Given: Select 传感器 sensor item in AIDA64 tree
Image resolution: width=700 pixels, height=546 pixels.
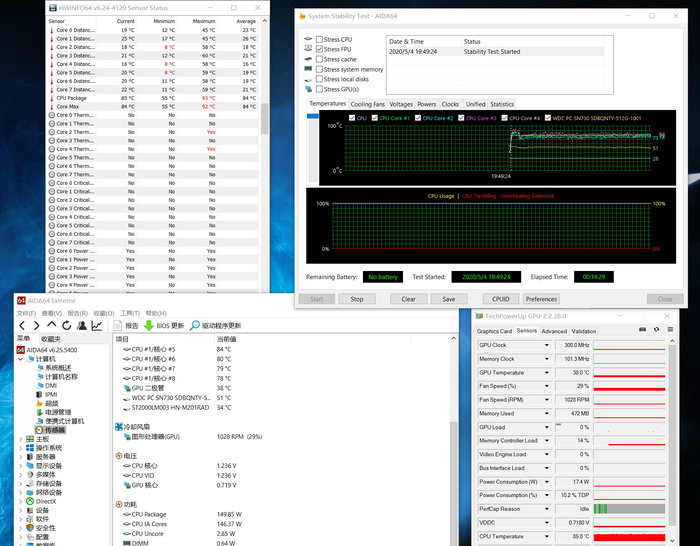Looking at the screenshot, I should [x=54, y=430].
